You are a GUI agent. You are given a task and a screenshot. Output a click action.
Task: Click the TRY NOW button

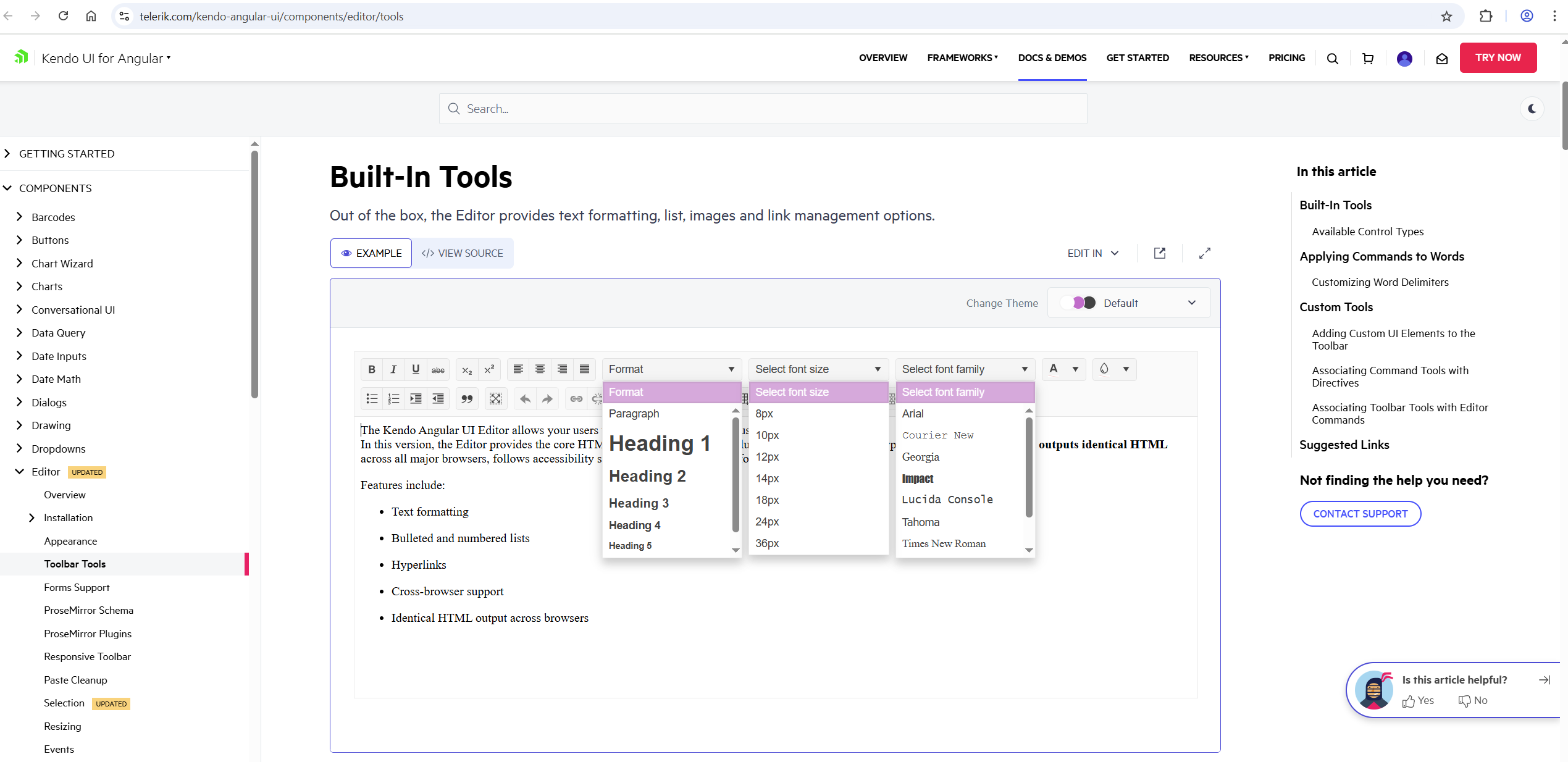[1498, 57]
